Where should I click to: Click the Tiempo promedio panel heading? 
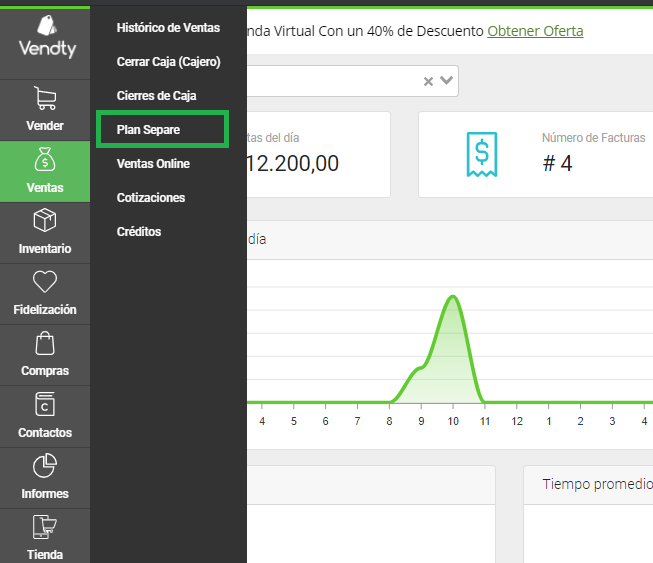[x=597, y=484]
